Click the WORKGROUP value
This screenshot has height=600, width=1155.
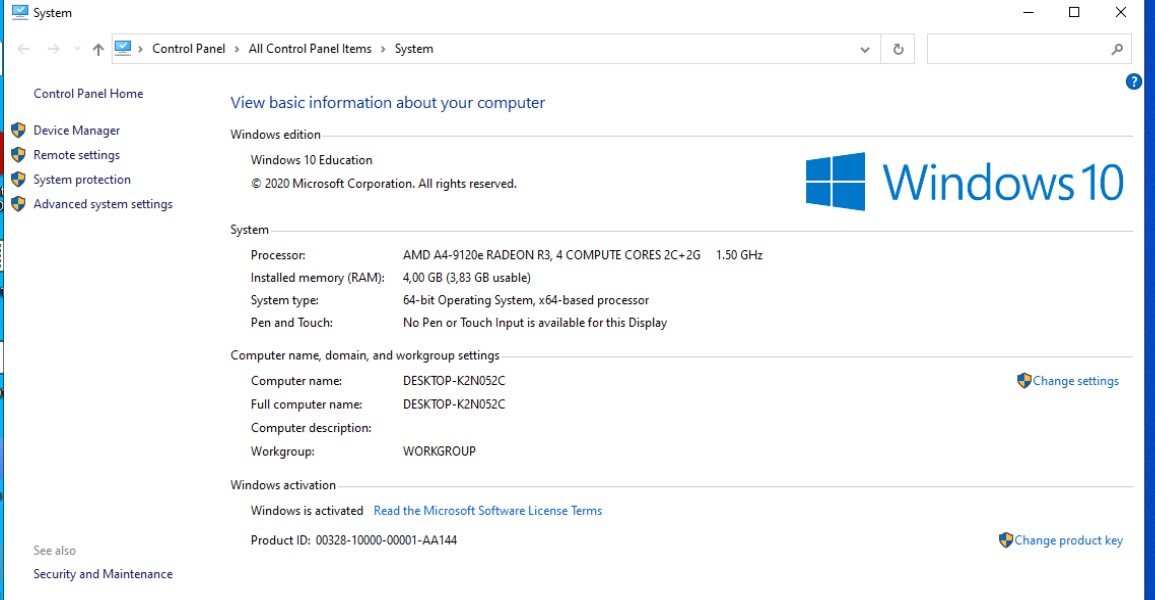point(439,451)
